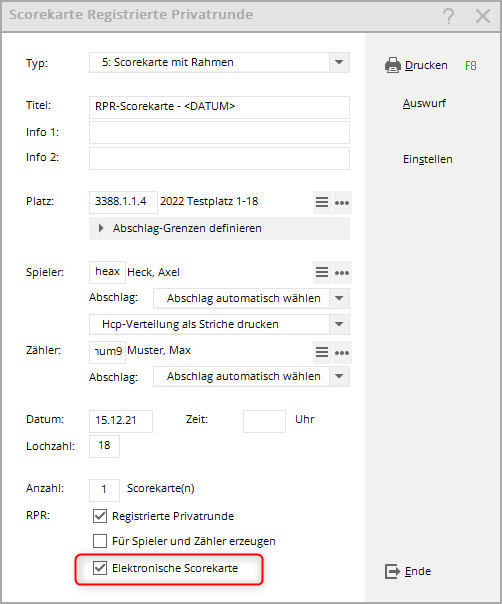
Task: Click the Einstellen button
Action: click(428, 159)
